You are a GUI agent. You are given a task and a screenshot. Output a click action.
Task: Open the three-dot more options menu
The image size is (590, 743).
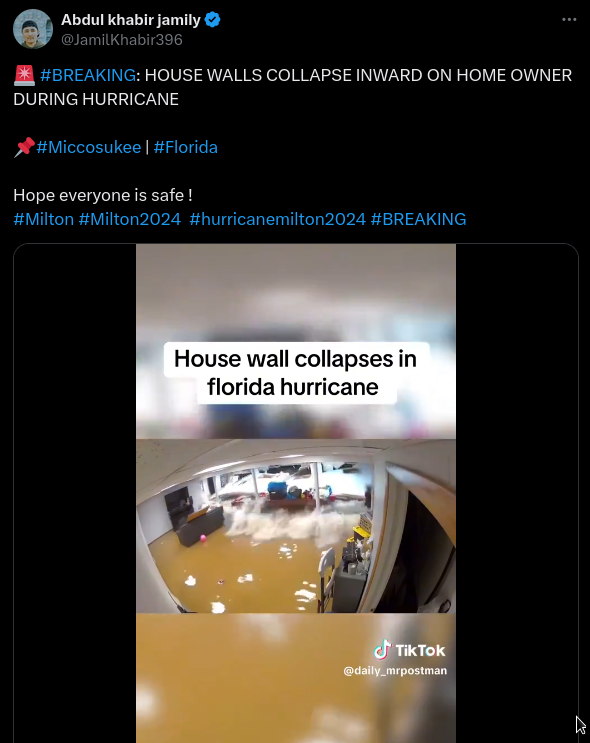569,19
